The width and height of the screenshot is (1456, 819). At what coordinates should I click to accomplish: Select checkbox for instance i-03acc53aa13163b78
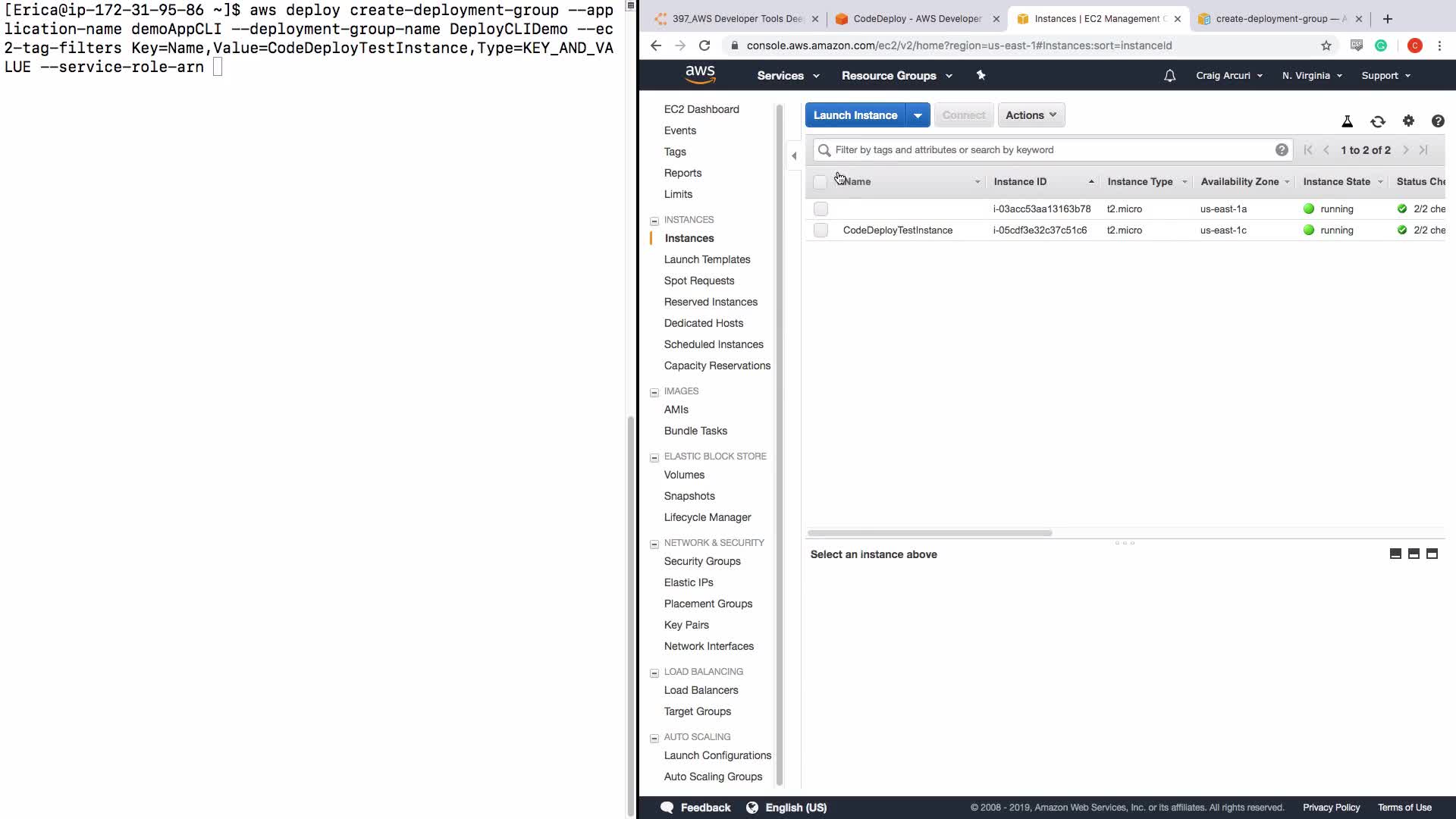pyautogui.click(x=821, y=209)
